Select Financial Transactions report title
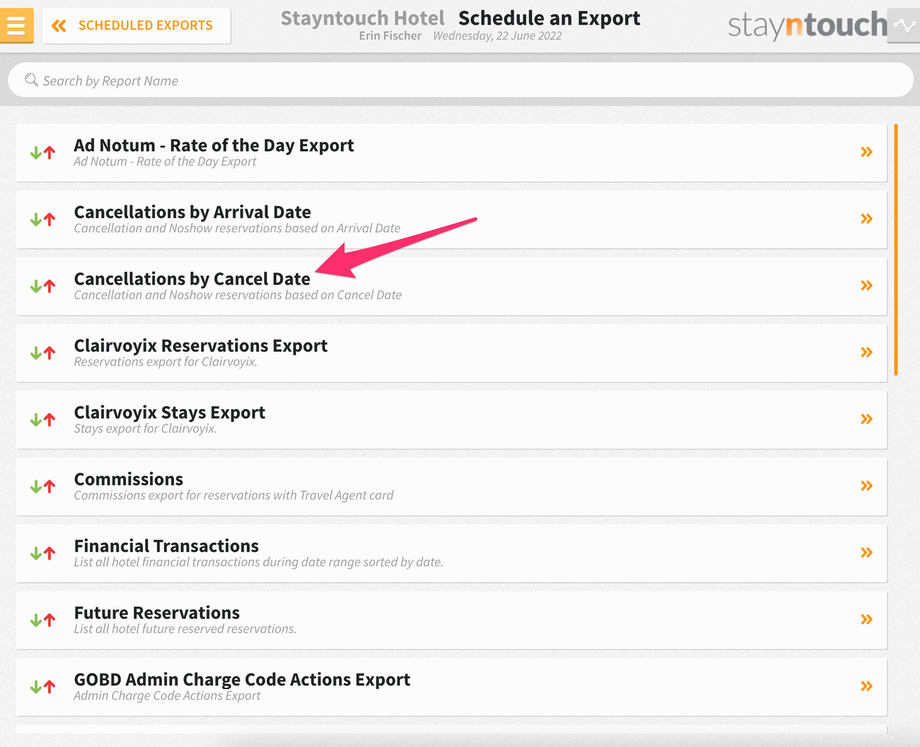This screenshot has height=747, width=920. coord(166,546)
